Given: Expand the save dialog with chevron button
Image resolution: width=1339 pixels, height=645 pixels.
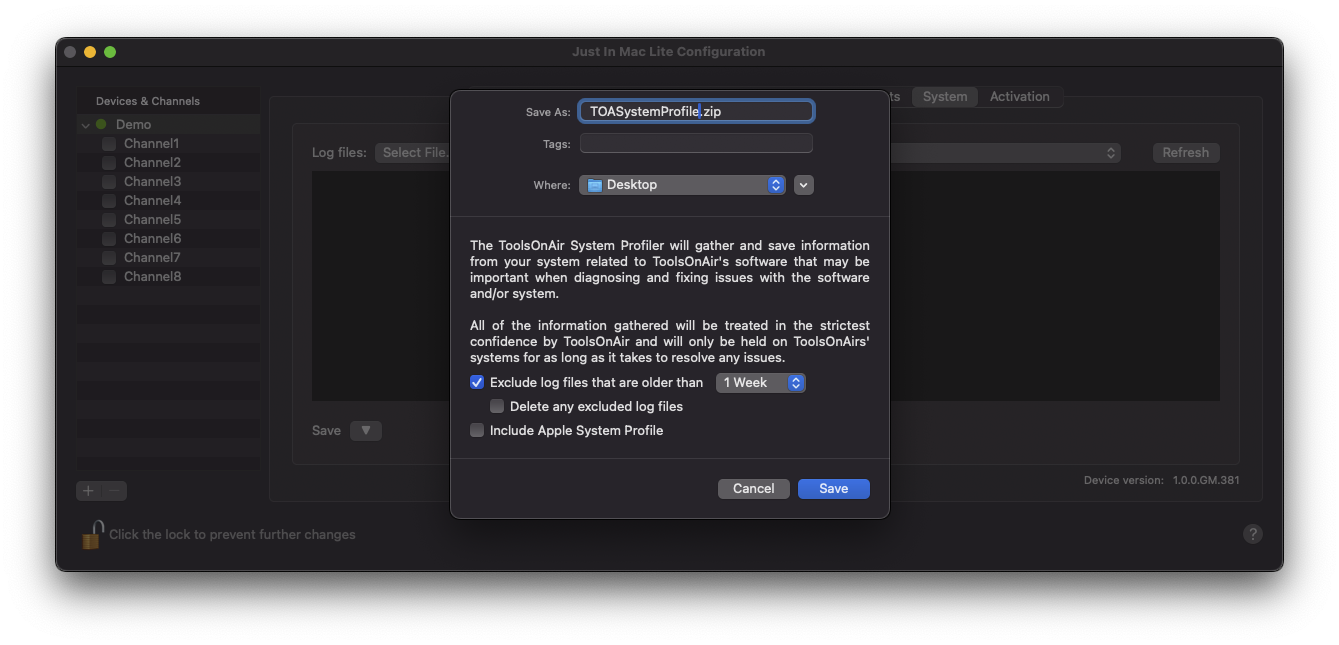Looking at the screenshot, I should 804,185.
